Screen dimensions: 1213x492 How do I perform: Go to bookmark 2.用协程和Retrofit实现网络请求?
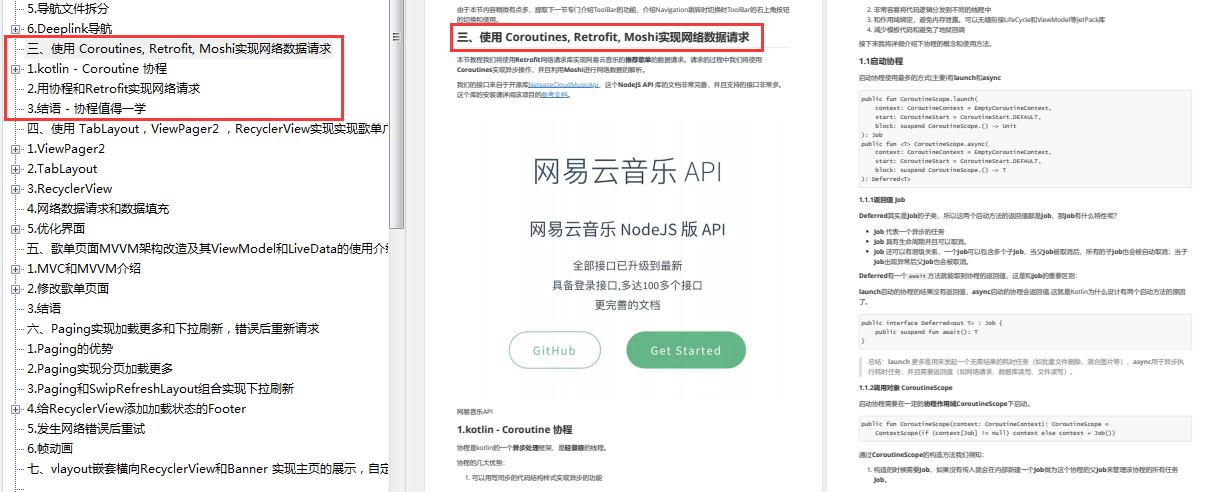tap(113, 88)
